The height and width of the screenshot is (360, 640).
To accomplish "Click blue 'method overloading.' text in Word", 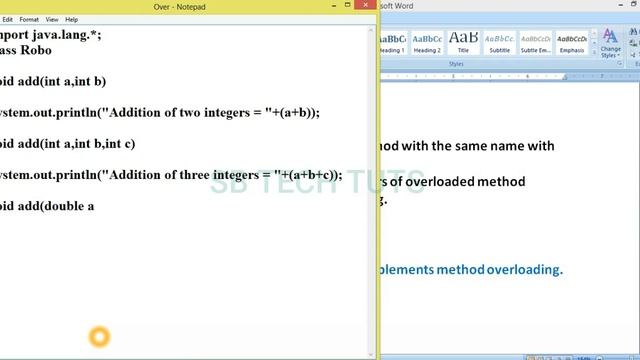I will pos(500,269).
